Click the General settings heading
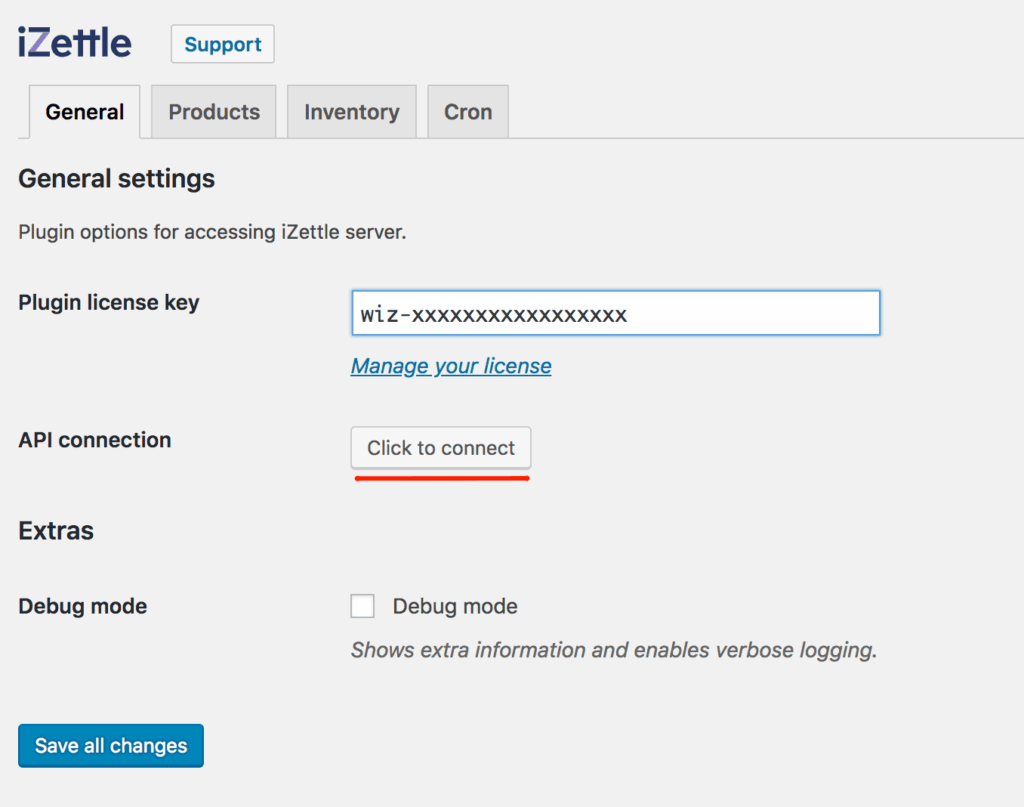The image size is (1024, 807). 117,179
